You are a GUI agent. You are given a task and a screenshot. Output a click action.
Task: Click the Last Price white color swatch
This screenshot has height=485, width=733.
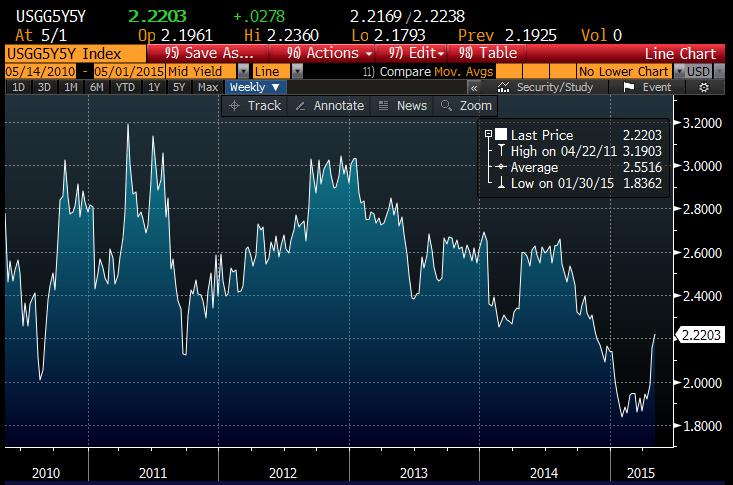(501, 134)
